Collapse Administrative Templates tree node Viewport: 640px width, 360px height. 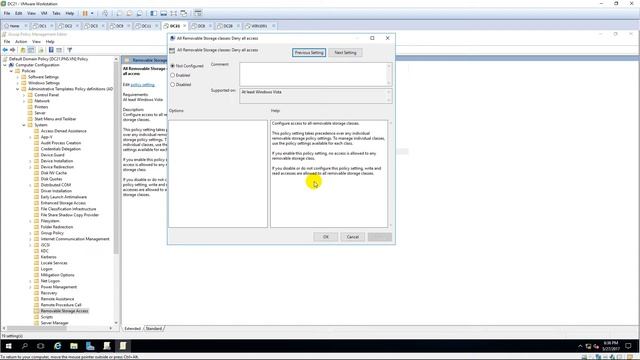(18, 89)
